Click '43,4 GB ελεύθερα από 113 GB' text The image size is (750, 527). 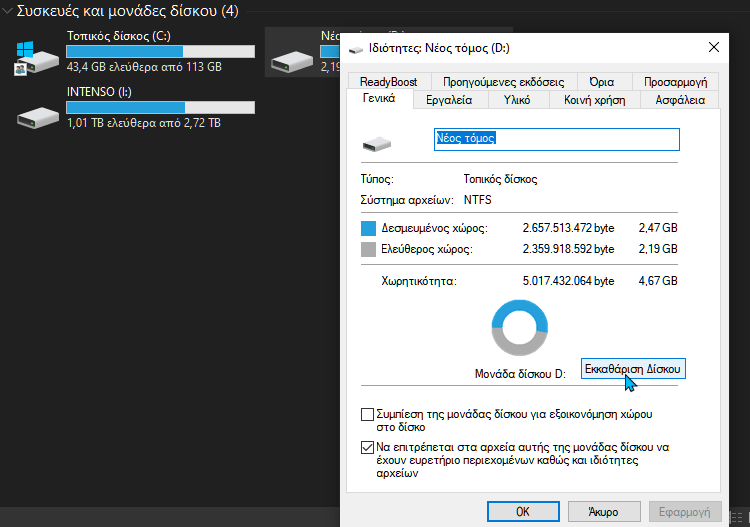click(144, 67)
